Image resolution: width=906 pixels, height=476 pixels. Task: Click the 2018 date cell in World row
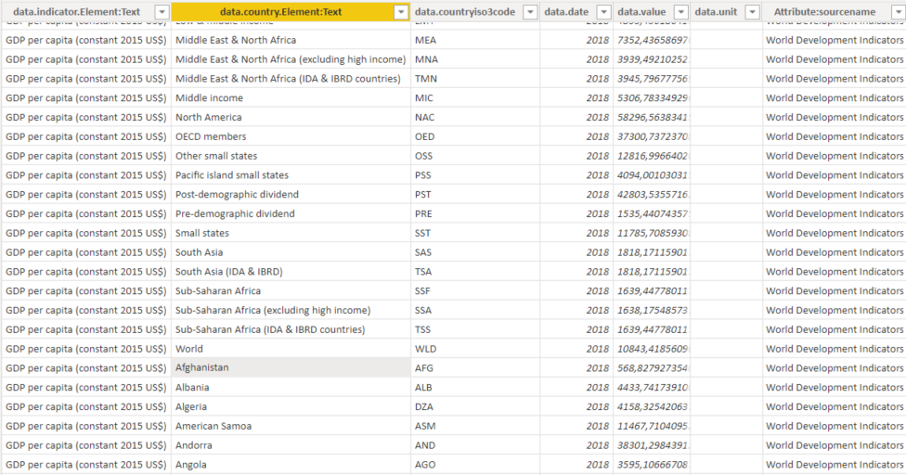click(576, 349)
